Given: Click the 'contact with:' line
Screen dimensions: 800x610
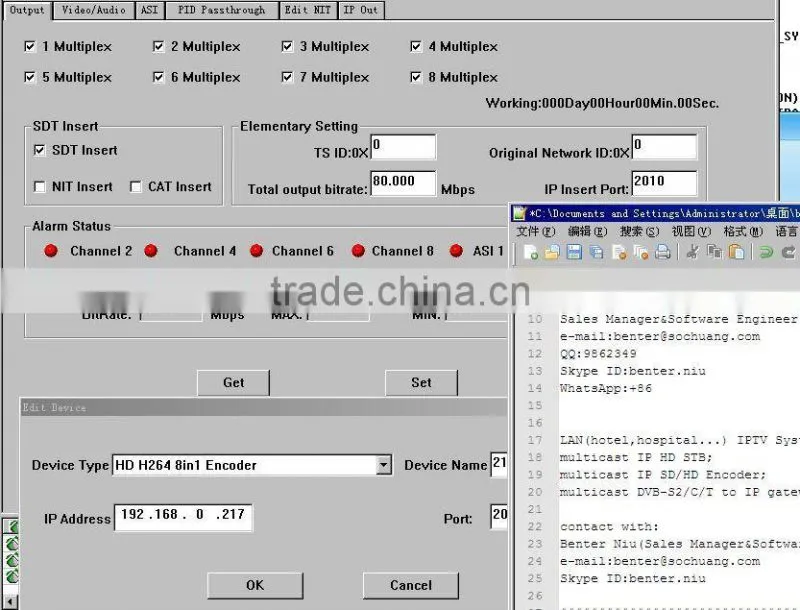Looking at the screenshot, I should click(x=609, y=527).
